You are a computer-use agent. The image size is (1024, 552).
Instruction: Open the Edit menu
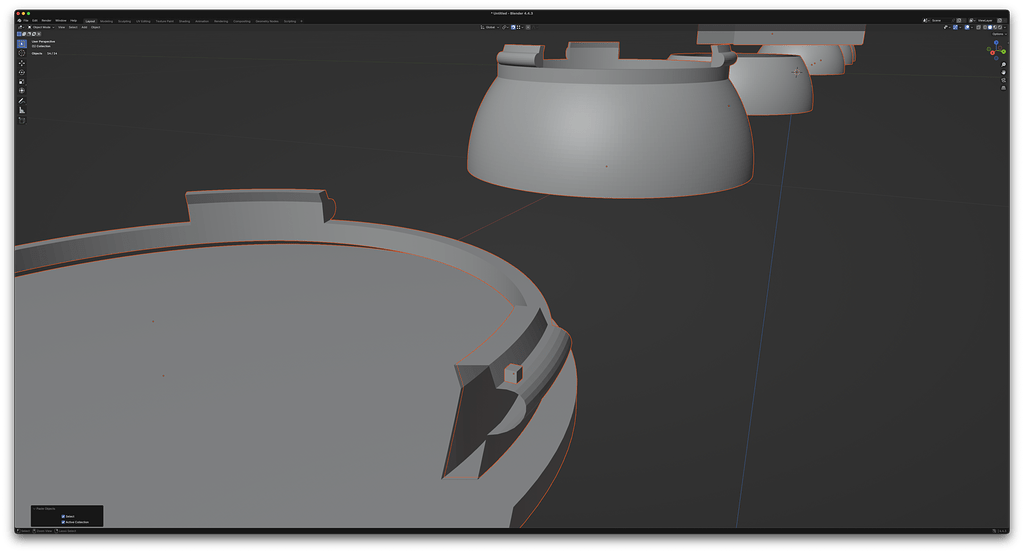(35, 20)
